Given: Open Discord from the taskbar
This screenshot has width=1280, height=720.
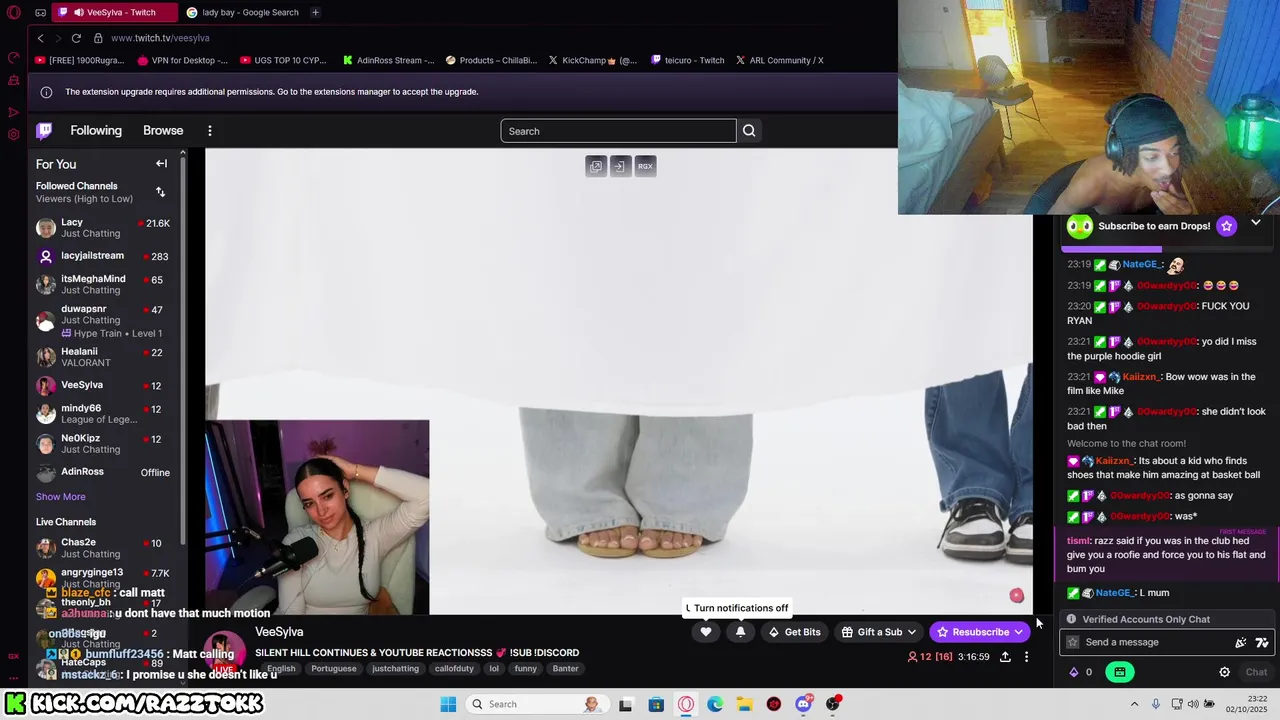Looking at the screenshot, I should coord(803,704).
